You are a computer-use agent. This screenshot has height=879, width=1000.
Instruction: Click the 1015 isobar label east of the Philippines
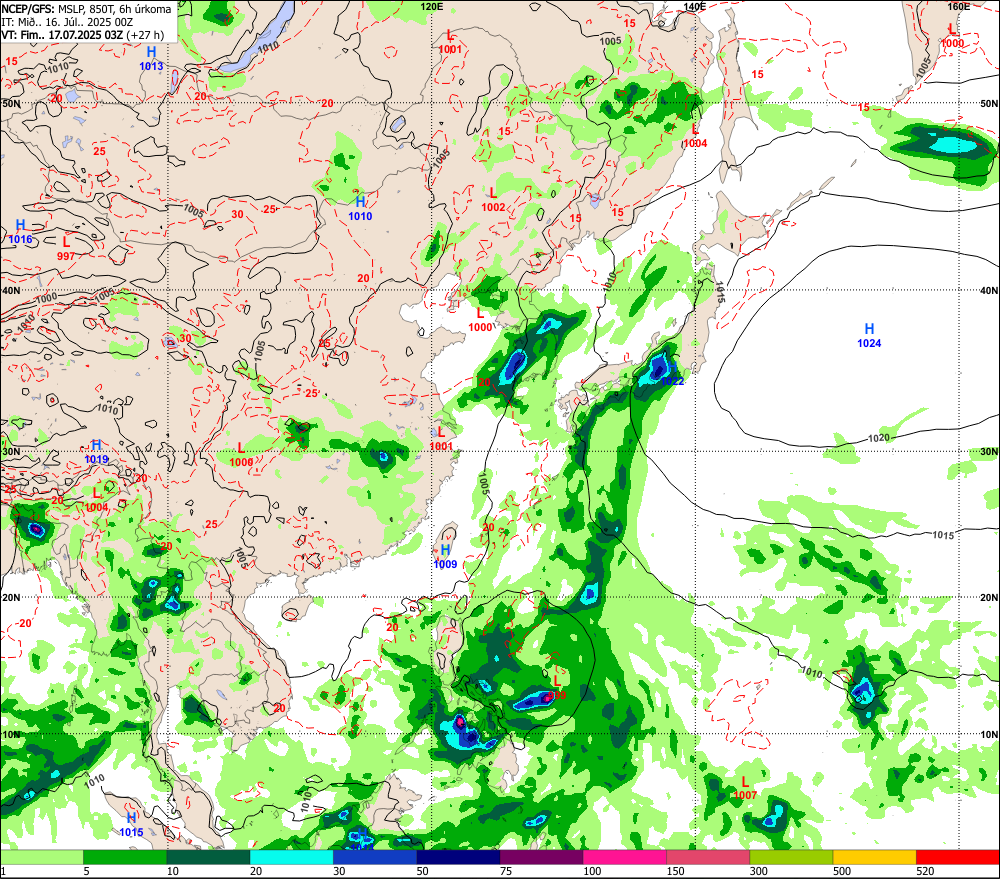943,535
